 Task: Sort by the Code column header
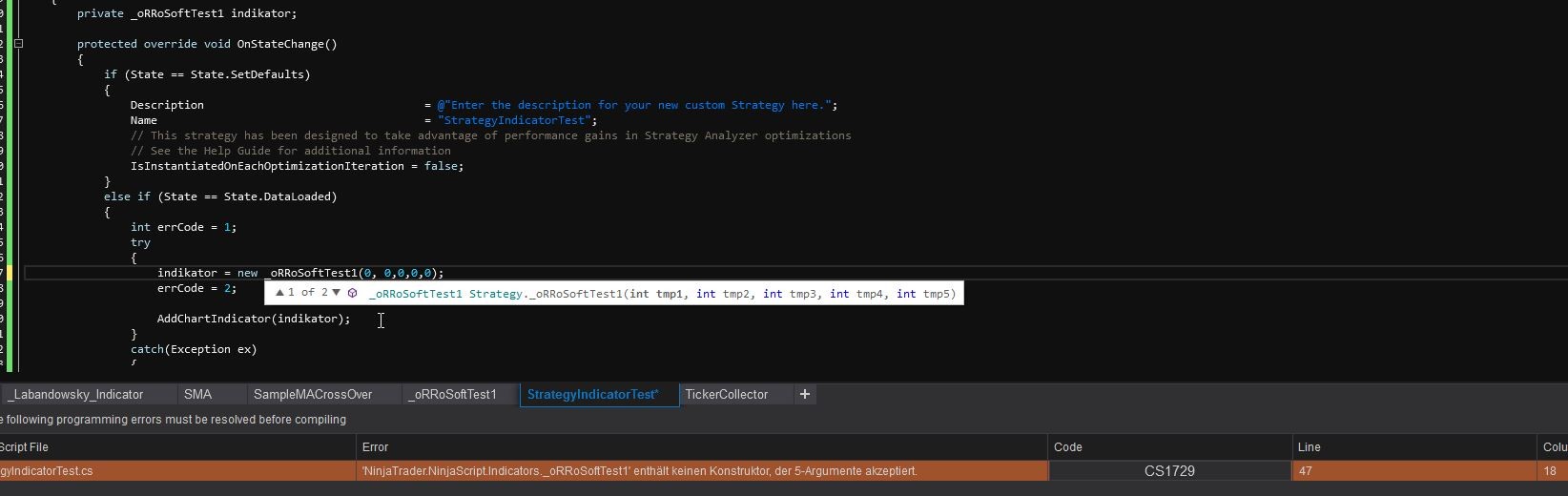(1169, 446)
